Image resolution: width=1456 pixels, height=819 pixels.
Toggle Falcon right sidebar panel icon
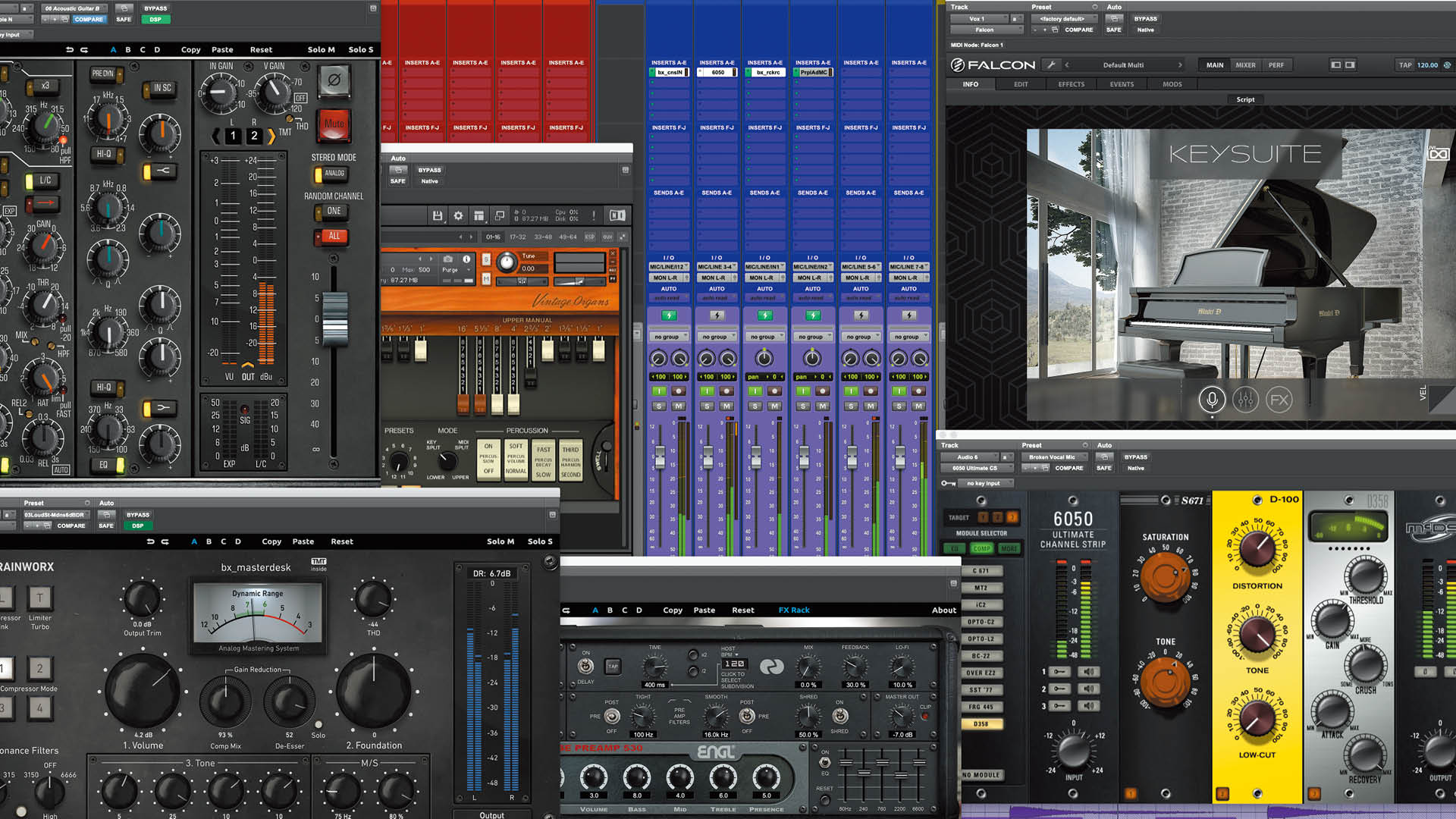coord(1350,65)
